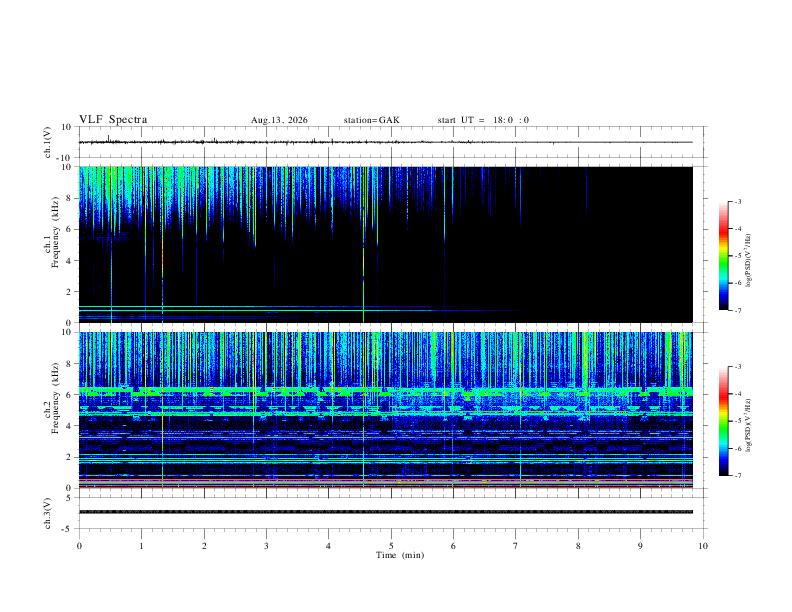Click the ch.3(V) waveform band
The width and height of the screenshot is (792, 612).
point(385,512)
